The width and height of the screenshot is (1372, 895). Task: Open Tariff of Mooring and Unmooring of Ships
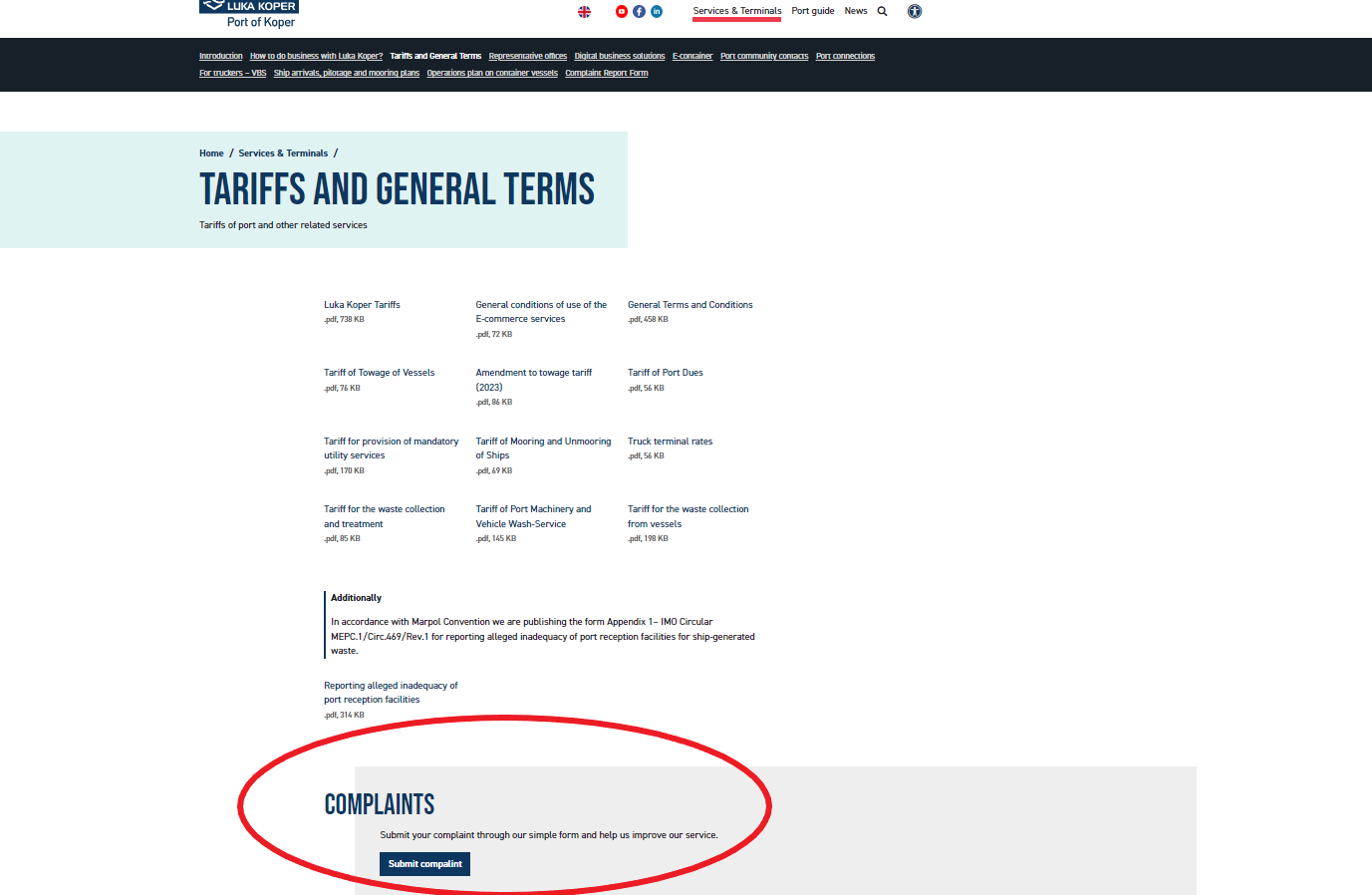(543, 448)
